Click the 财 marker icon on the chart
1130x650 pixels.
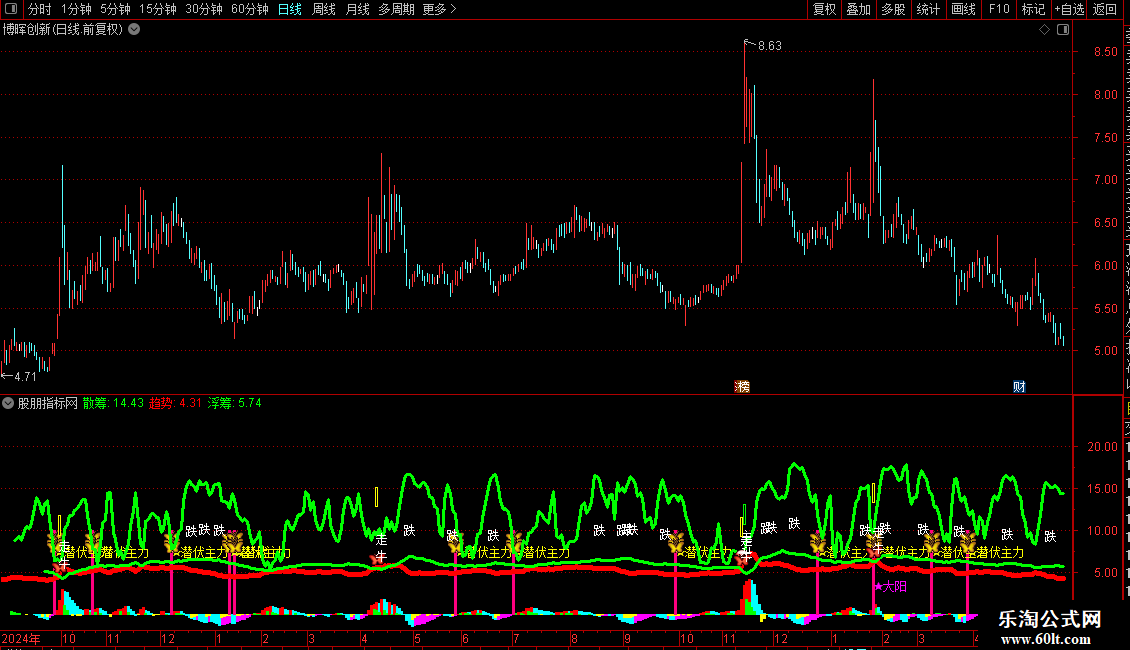(x=1019, y=387)
